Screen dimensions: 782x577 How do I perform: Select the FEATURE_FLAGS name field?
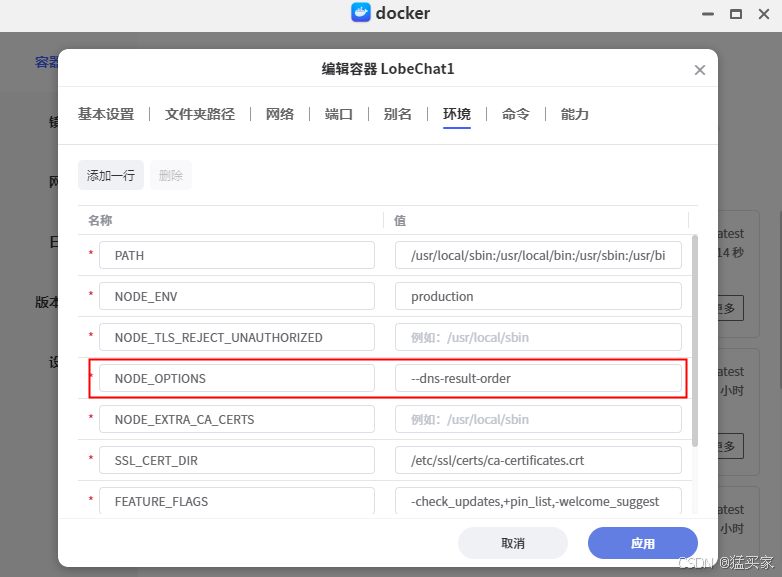(x=237, y=501)
